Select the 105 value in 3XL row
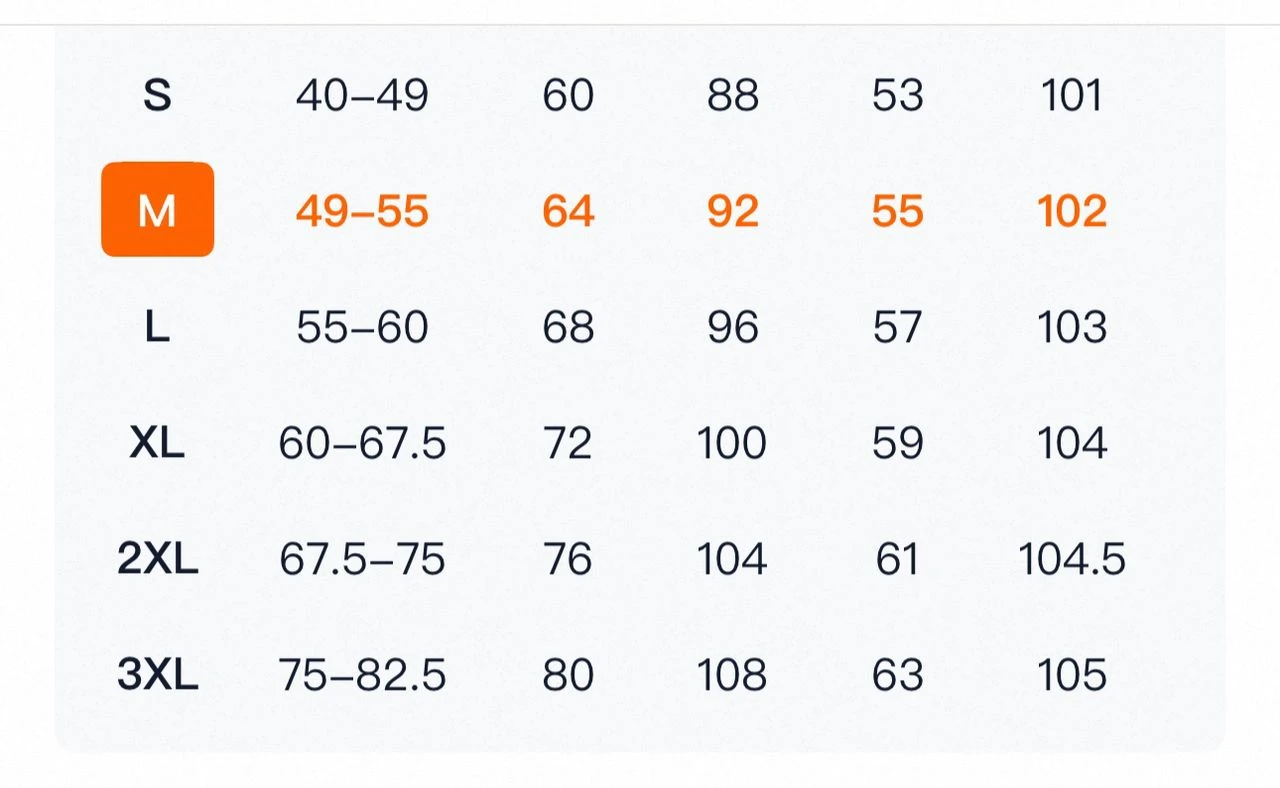Image resolution: width=1280 pixels, height=788 pixels. click(1072, 675)
